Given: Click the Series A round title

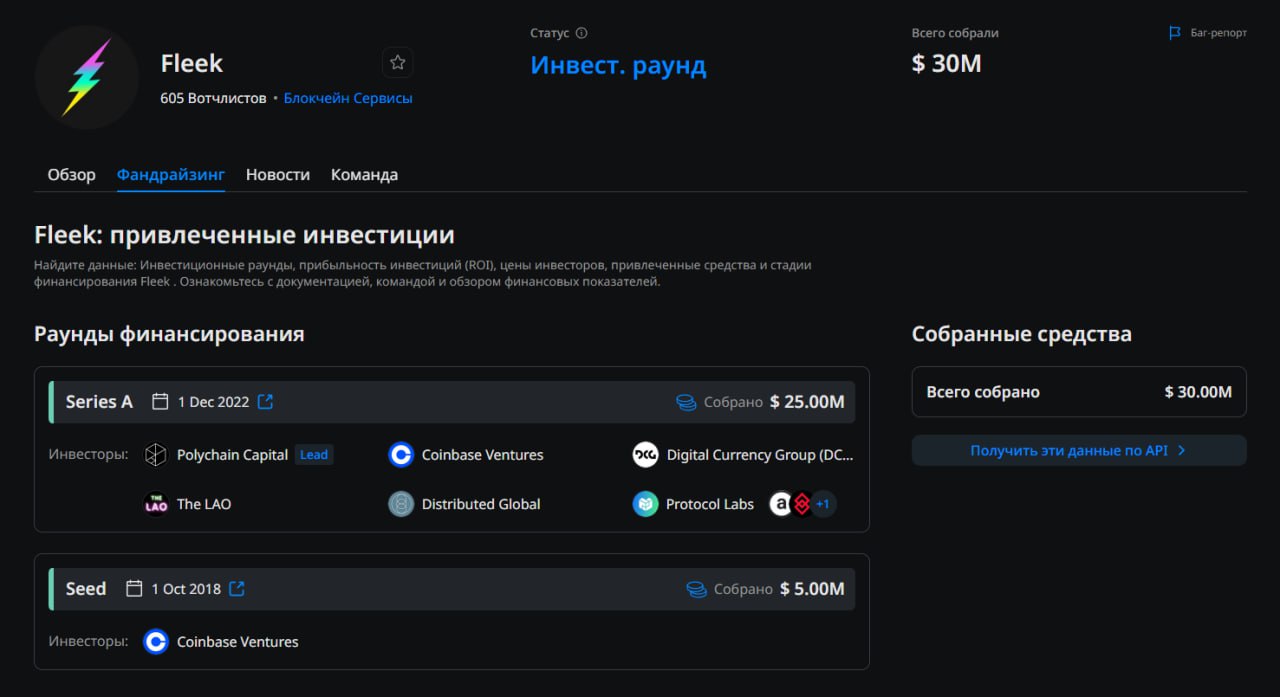Looking at the screenshot, I should click(x=99, y=402).
